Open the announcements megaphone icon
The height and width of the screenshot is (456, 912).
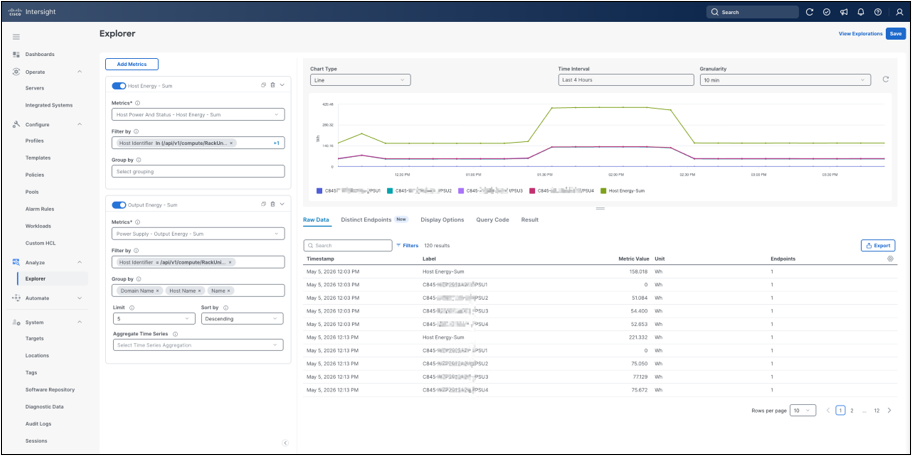point(843,12)
